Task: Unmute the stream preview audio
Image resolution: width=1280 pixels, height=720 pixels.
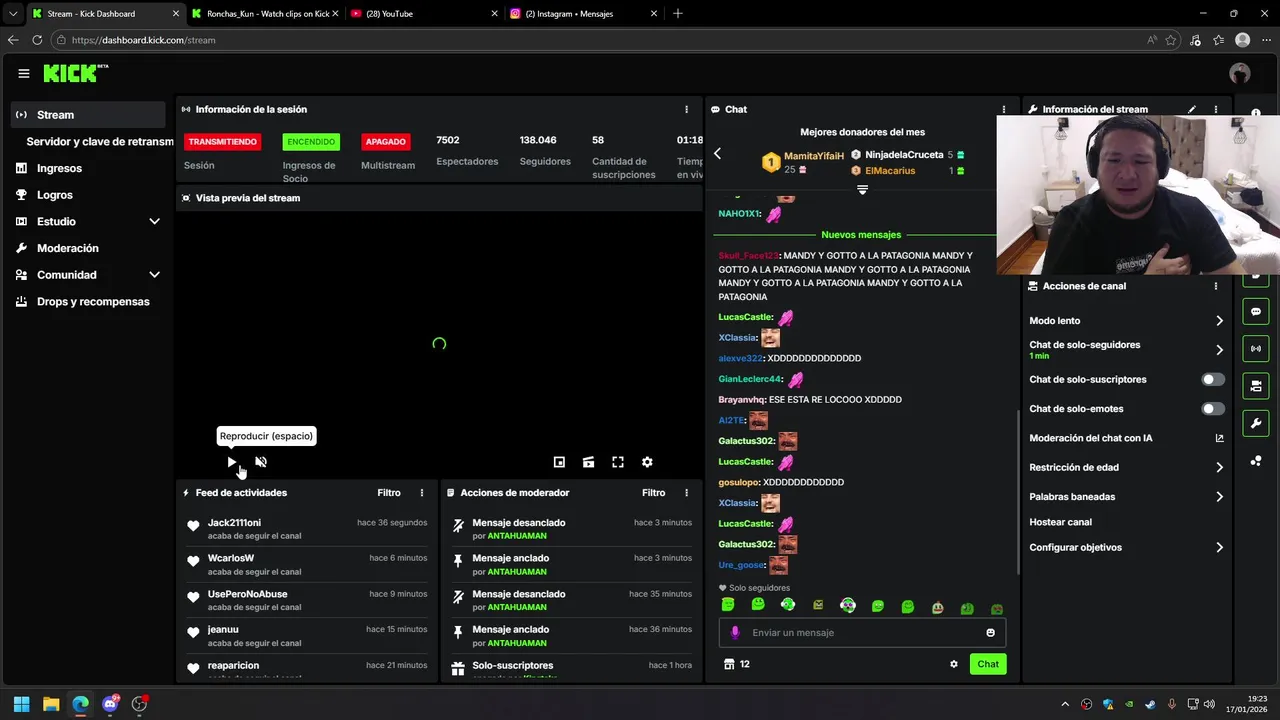Action: [261, 462]
